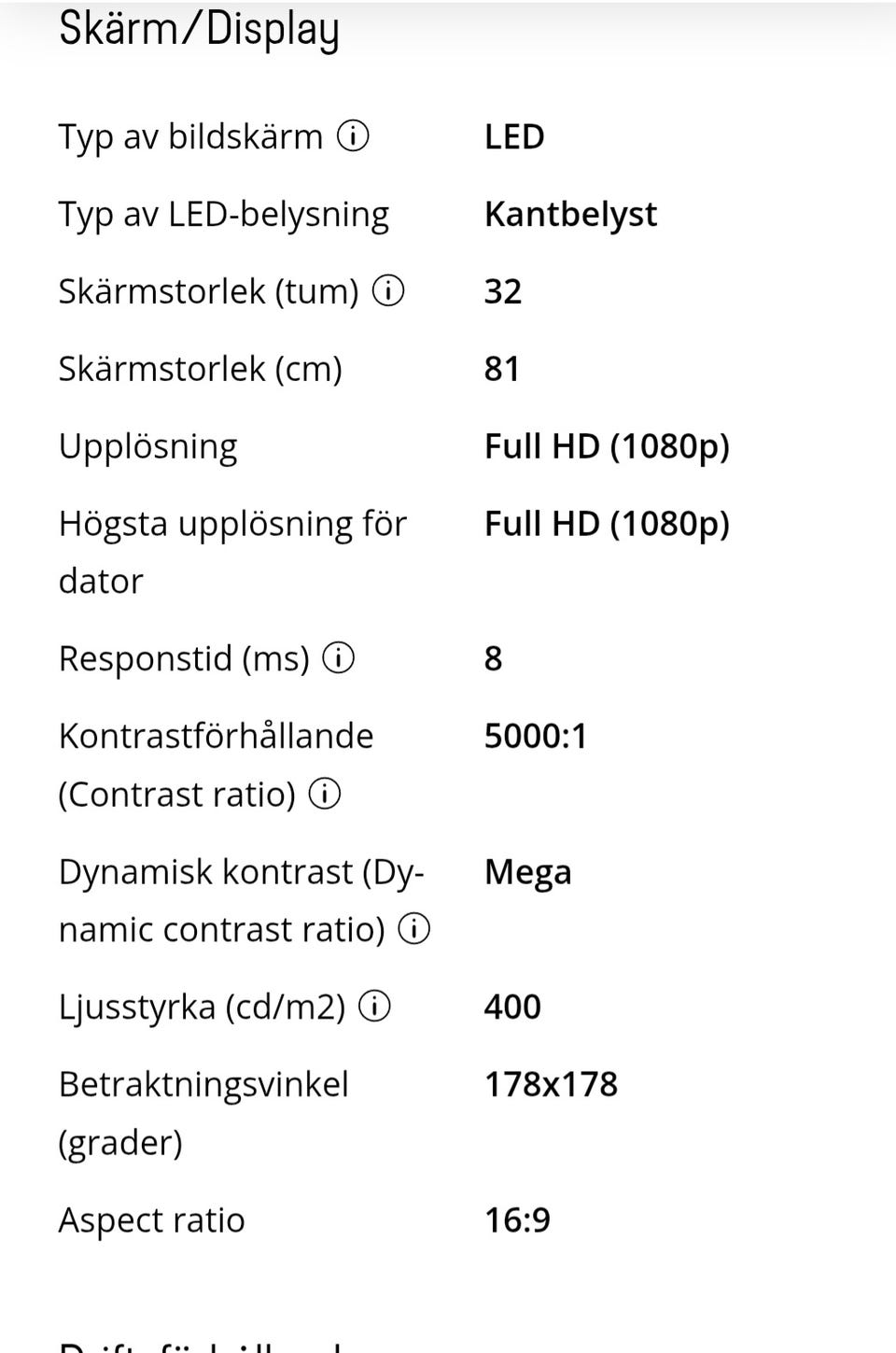896x1353 pixels.
Task: Show info for Dynamic contrast ratio
Action: coord(413,929)
